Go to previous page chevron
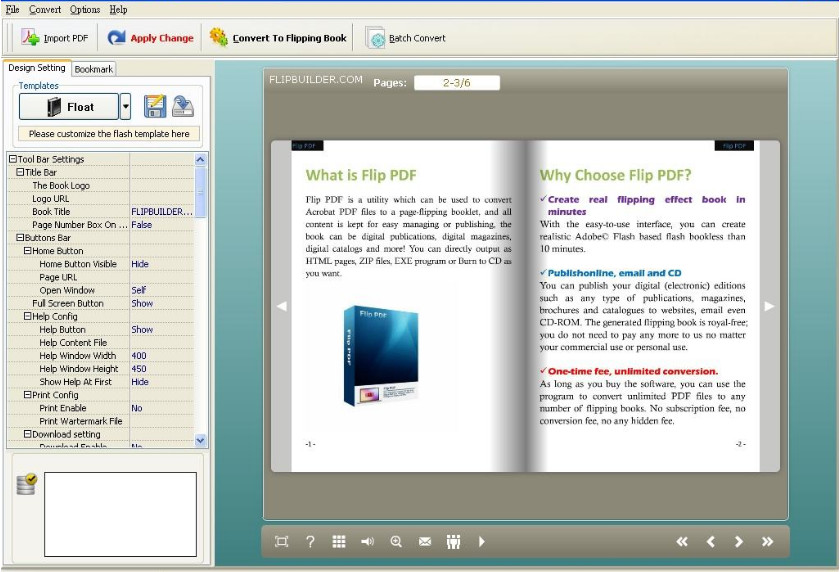Image resolution: width=840 pixels, height=572 pixels. [x=710, y=541]
